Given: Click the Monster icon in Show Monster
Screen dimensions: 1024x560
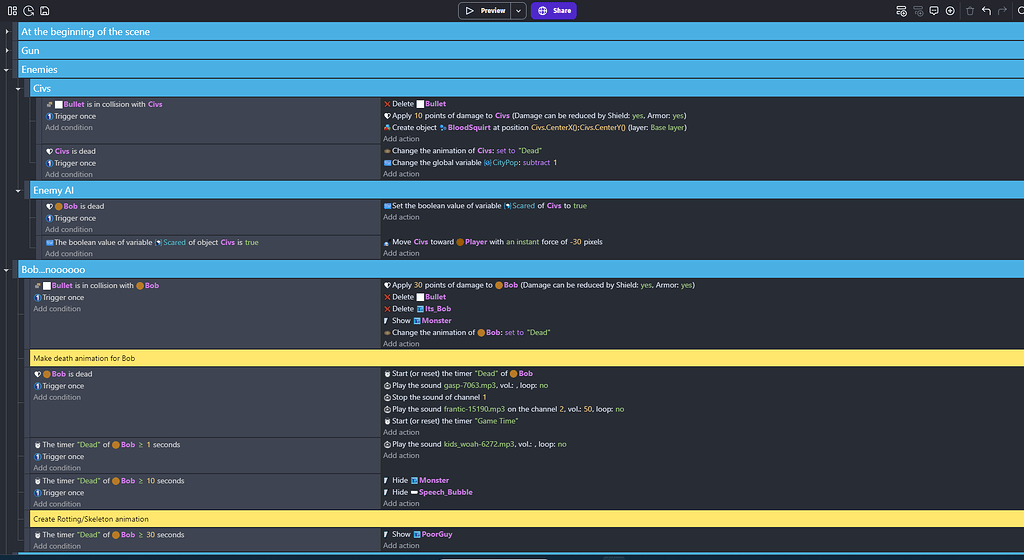Looking at the screenshot, I should (417, 321).
